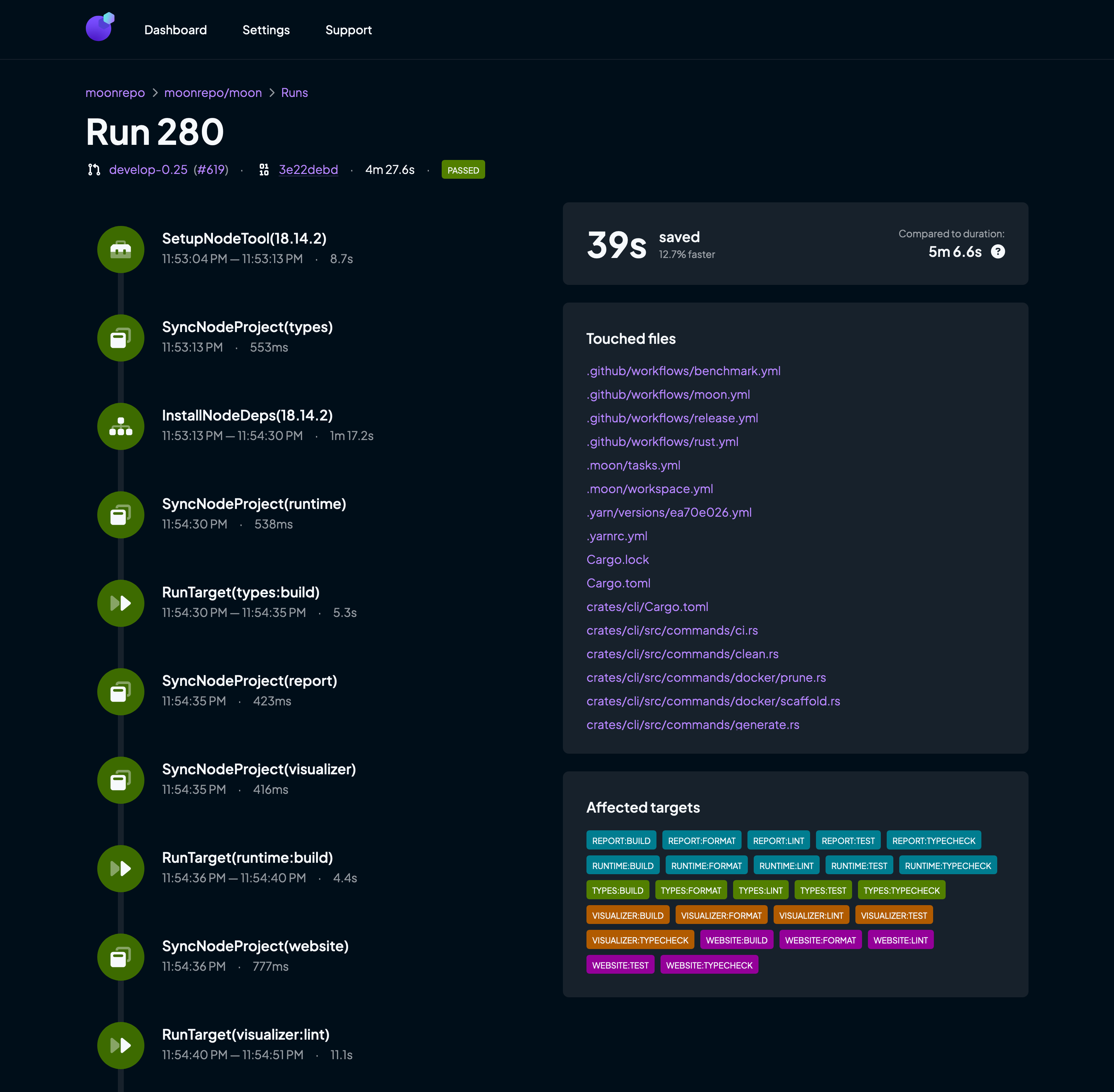Click the help question mark icon

click(x=998, y=252)
